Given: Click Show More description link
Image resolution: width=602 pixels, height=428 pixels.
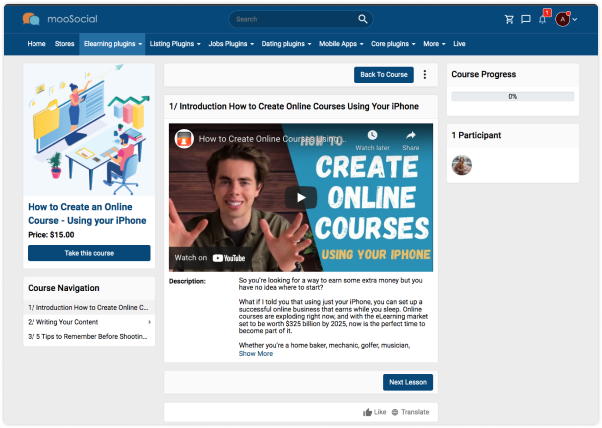Looking at the screenshot, I should pyautogui.click(x=256, y=354).
